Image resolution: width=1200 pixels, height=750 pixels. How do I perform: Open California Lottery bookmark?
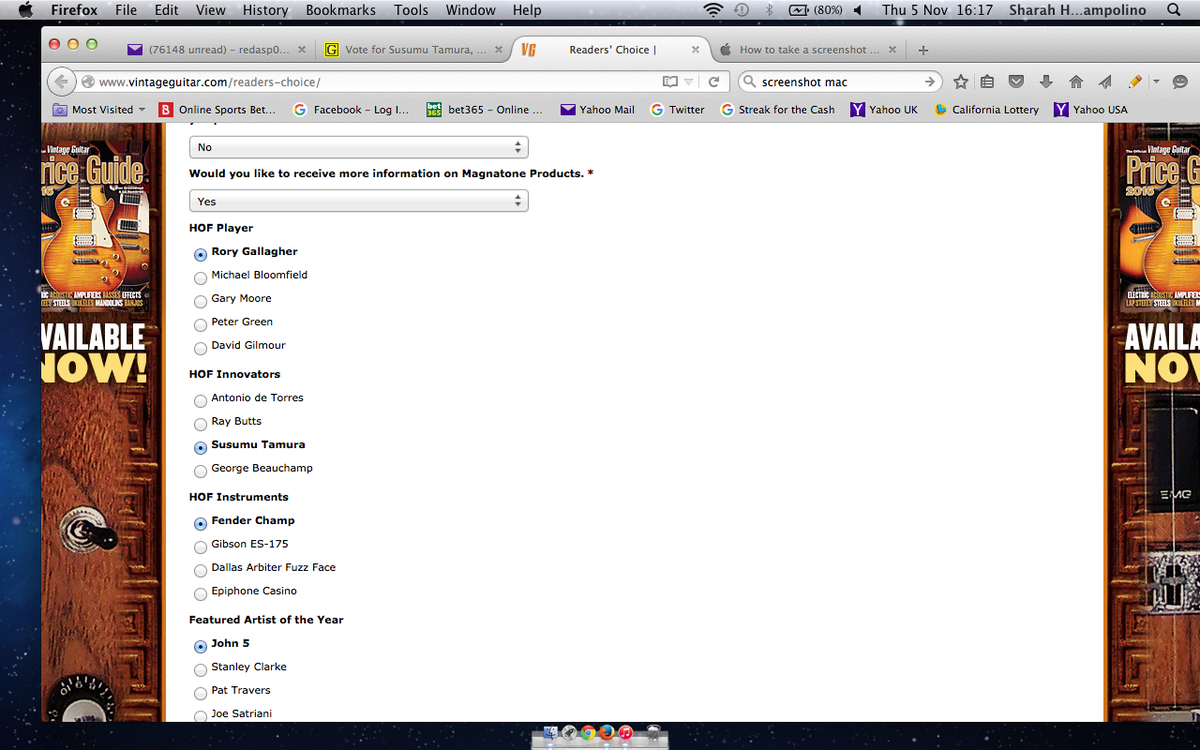pos(987,109)
